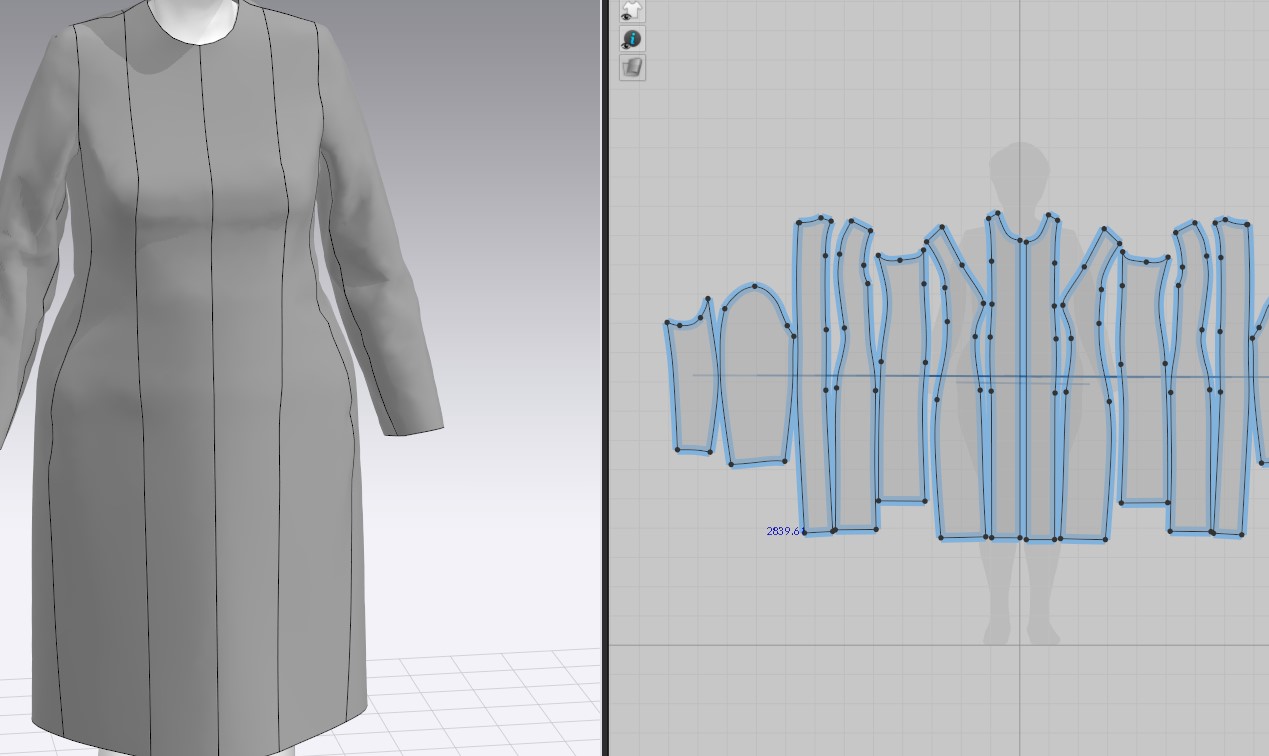Click the avatar's neck in the 3D view
The image size is (1269, 756).
coord(195,15)
